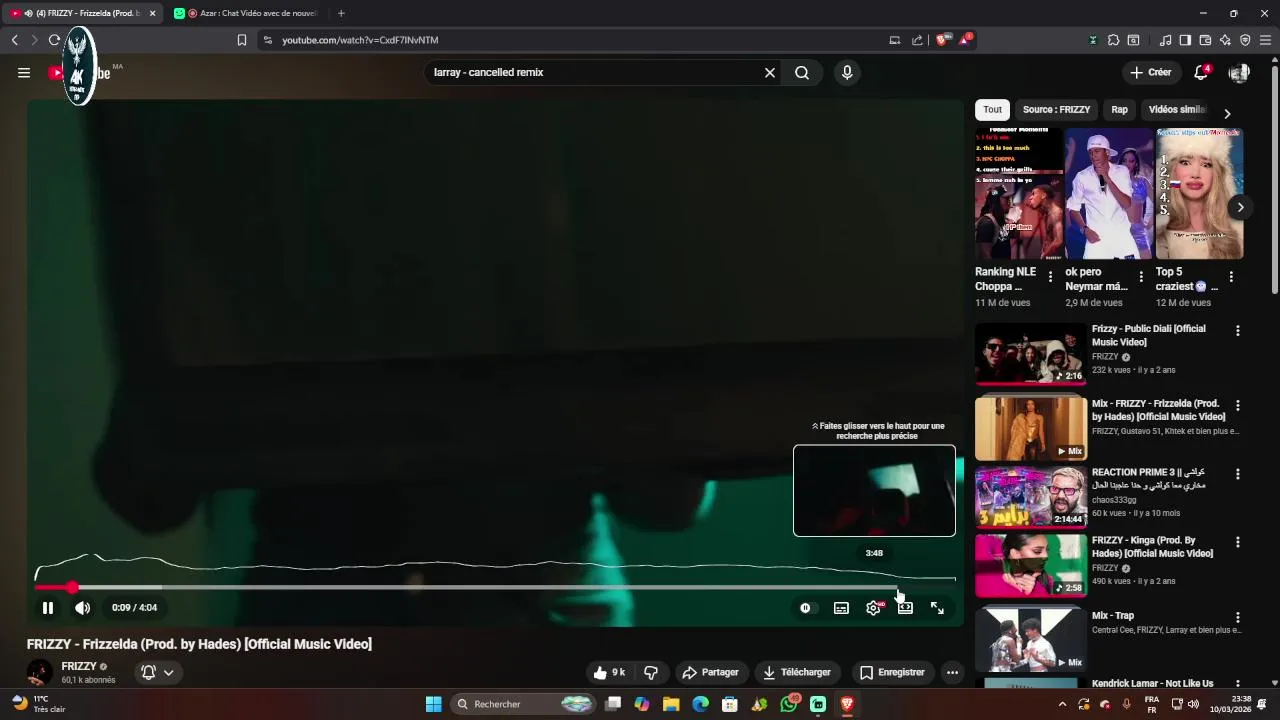Open more actions under the video
Screen dimensions: 1280x720
(952, 673)
